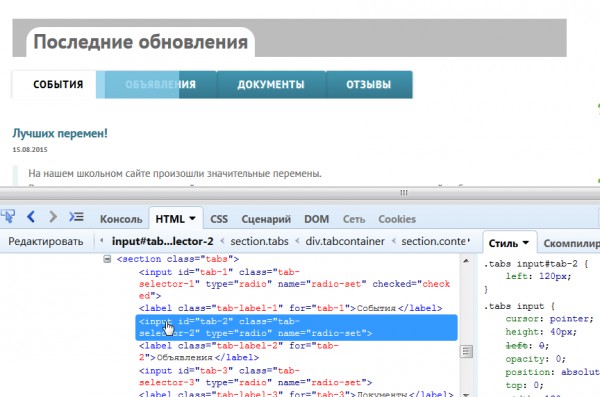The image size is (600, 397).
Task: Click the top: 0 style property
Action: [524, 385]
